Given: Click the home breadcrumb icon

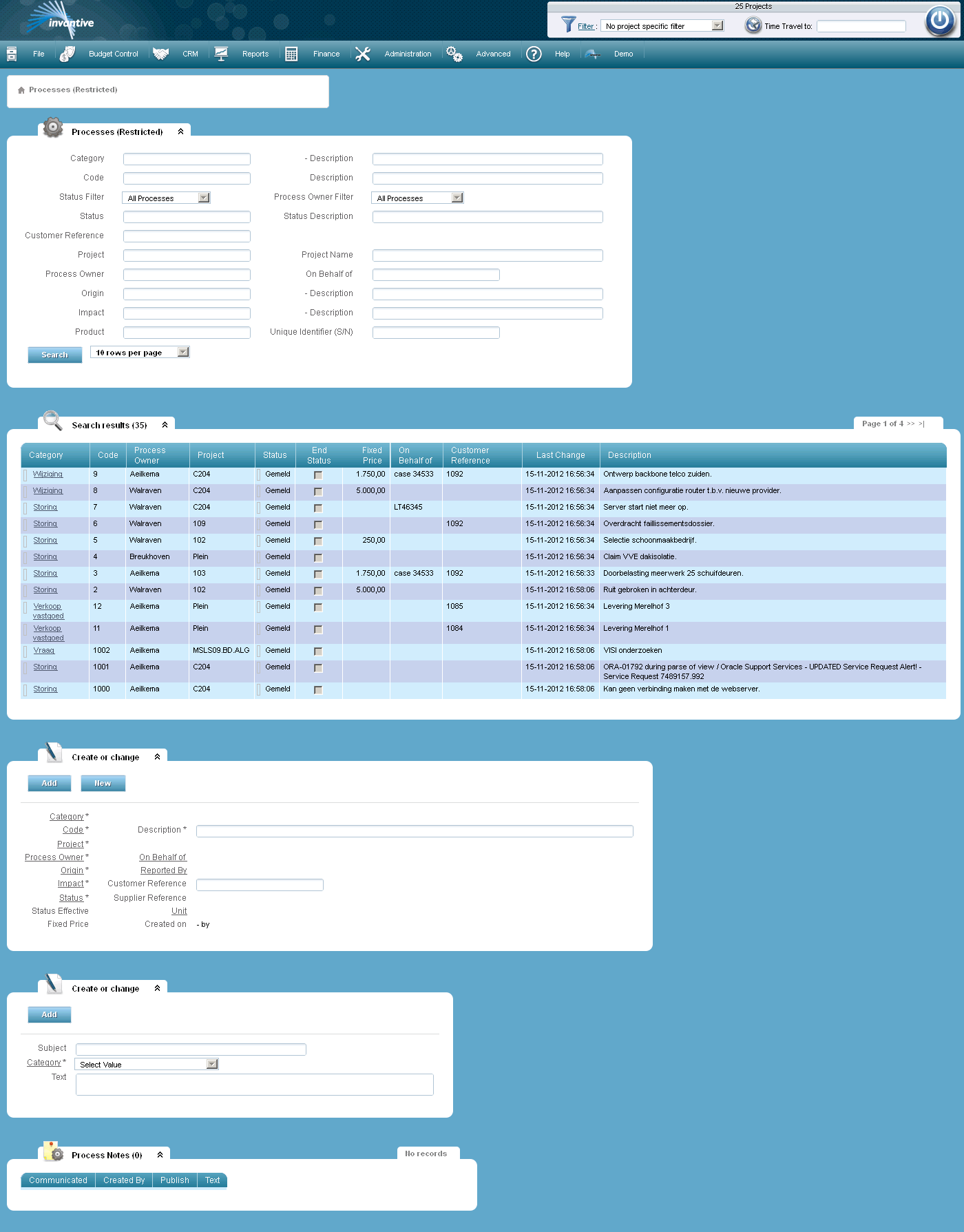Looking at the screenshot, I should point(21,90).
